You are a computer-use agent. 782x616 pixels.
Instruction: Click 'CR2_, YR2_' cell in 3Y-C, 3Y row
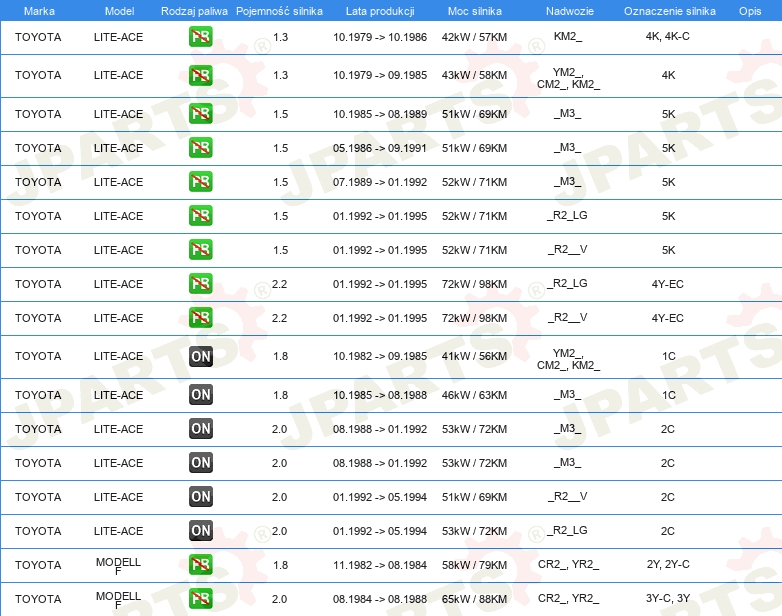tap(569, 598)
